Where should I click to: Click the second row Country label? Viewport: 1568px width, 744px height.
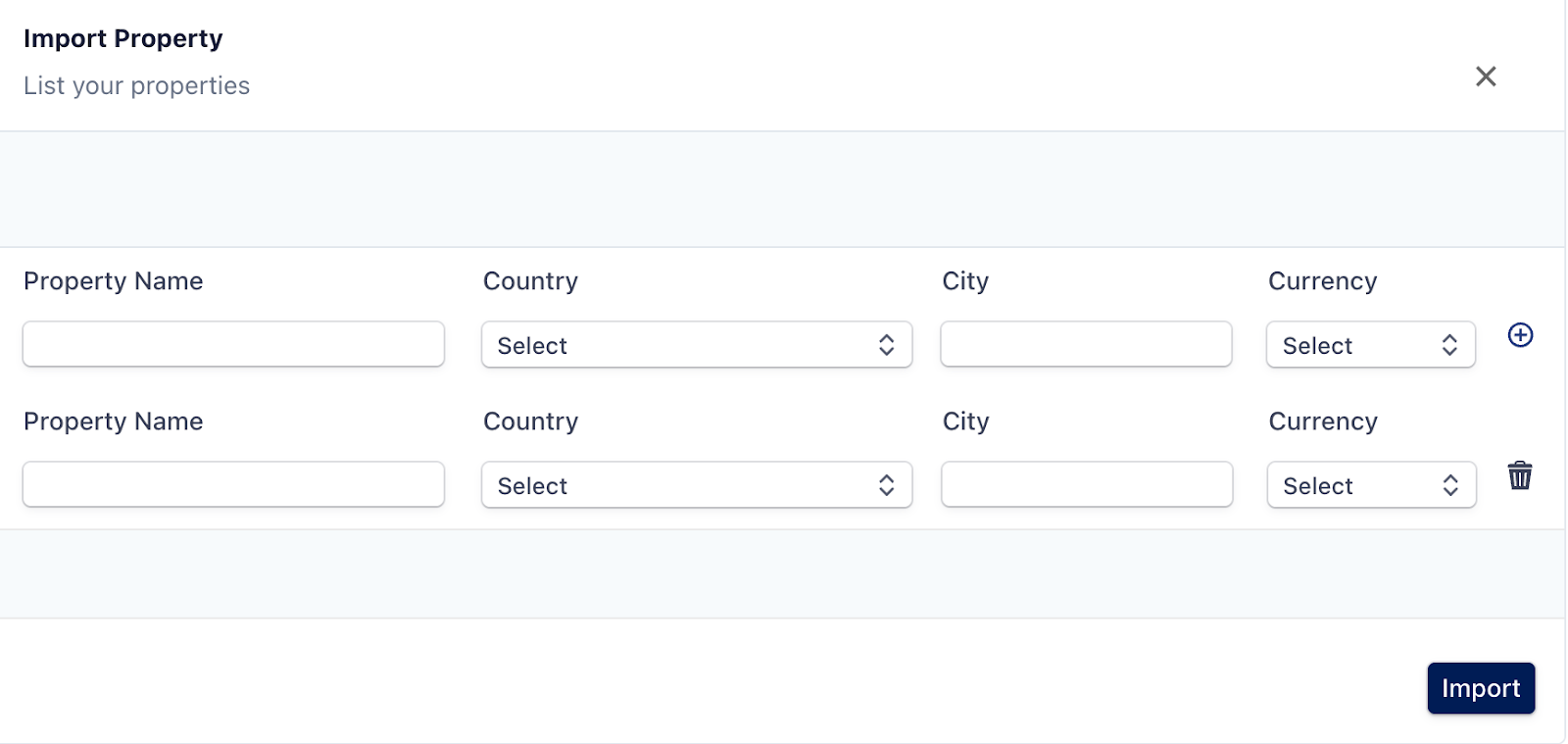[x=530, y=422]
